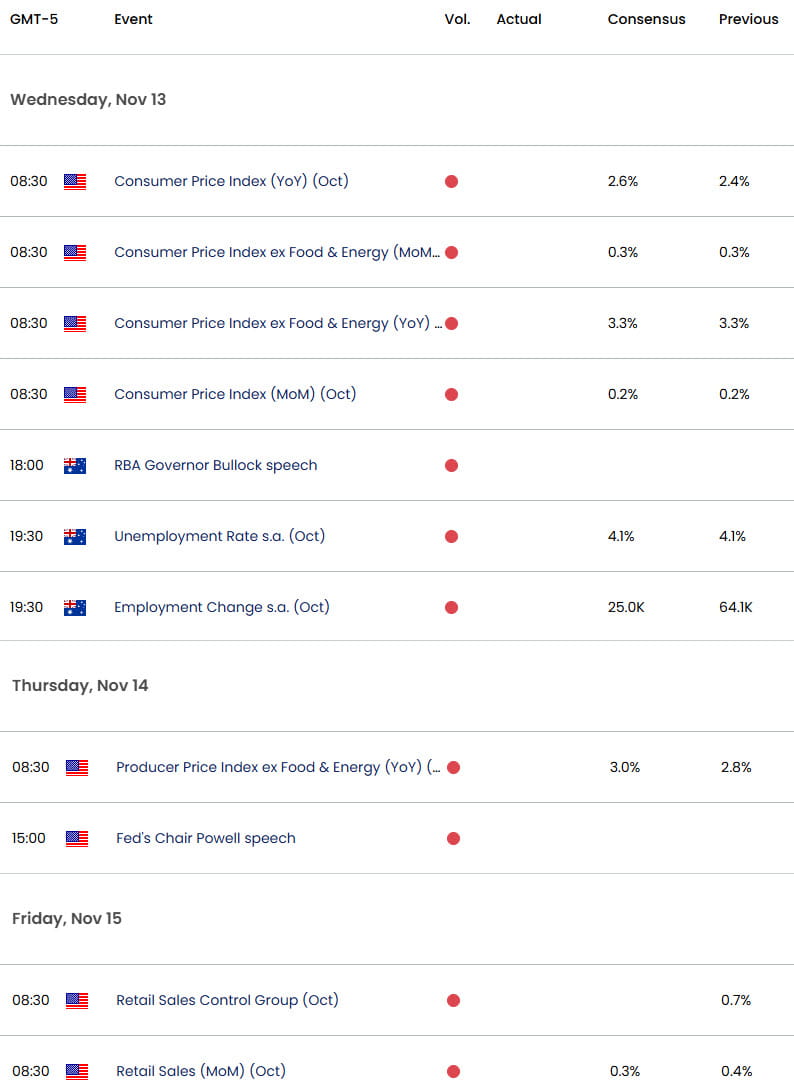
Task: Click the Consensus column header
Action: click(646, 18)
